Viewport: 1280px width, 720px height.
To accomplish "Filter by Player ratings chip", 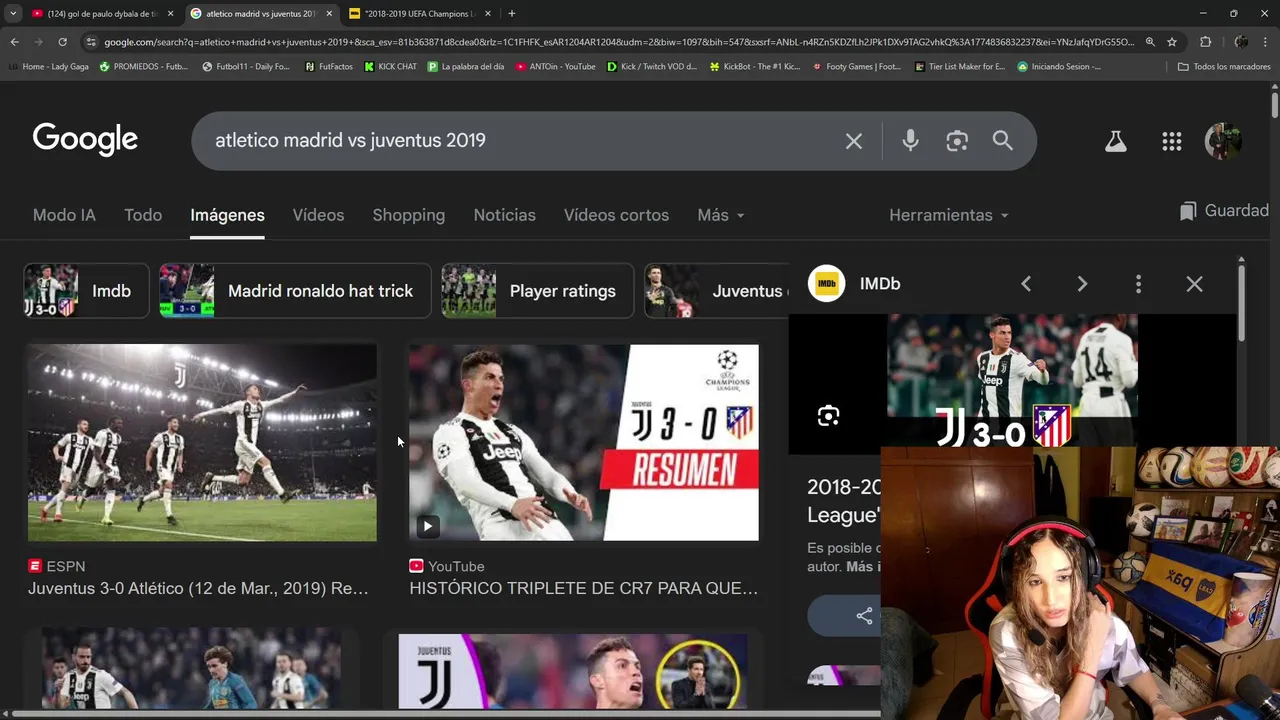I will pyautogui.click(x=538, y=291).
